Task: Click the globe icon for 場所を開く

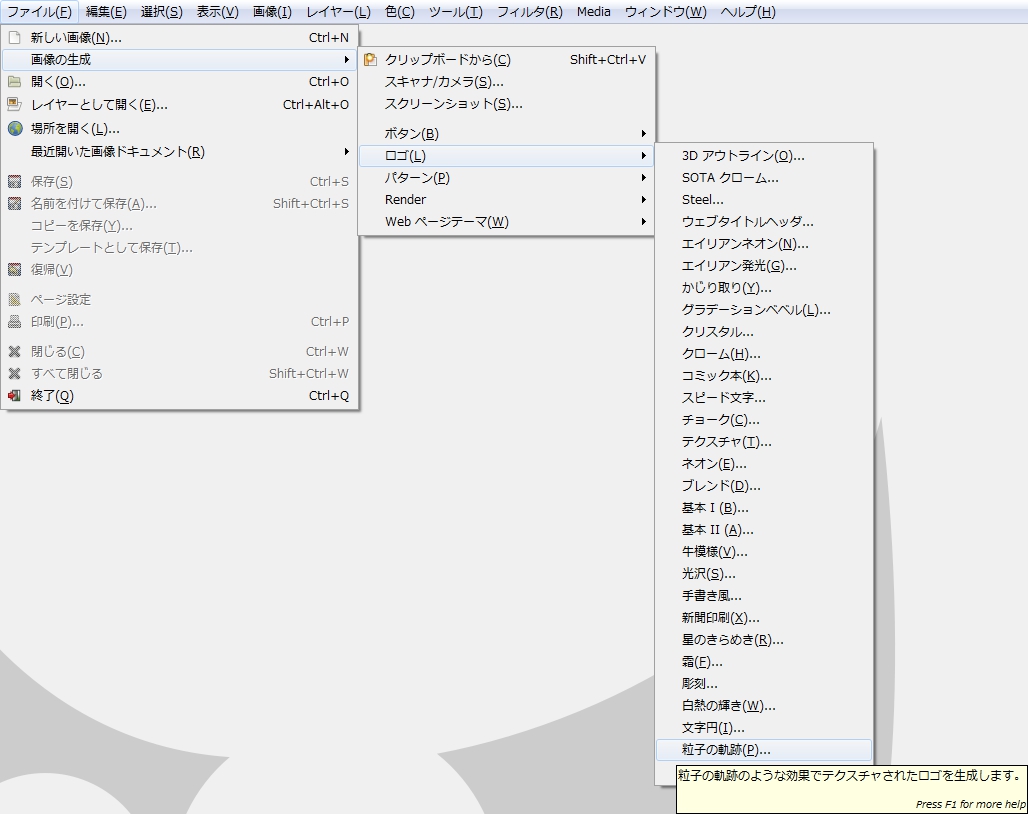Action: pos(14,128)
